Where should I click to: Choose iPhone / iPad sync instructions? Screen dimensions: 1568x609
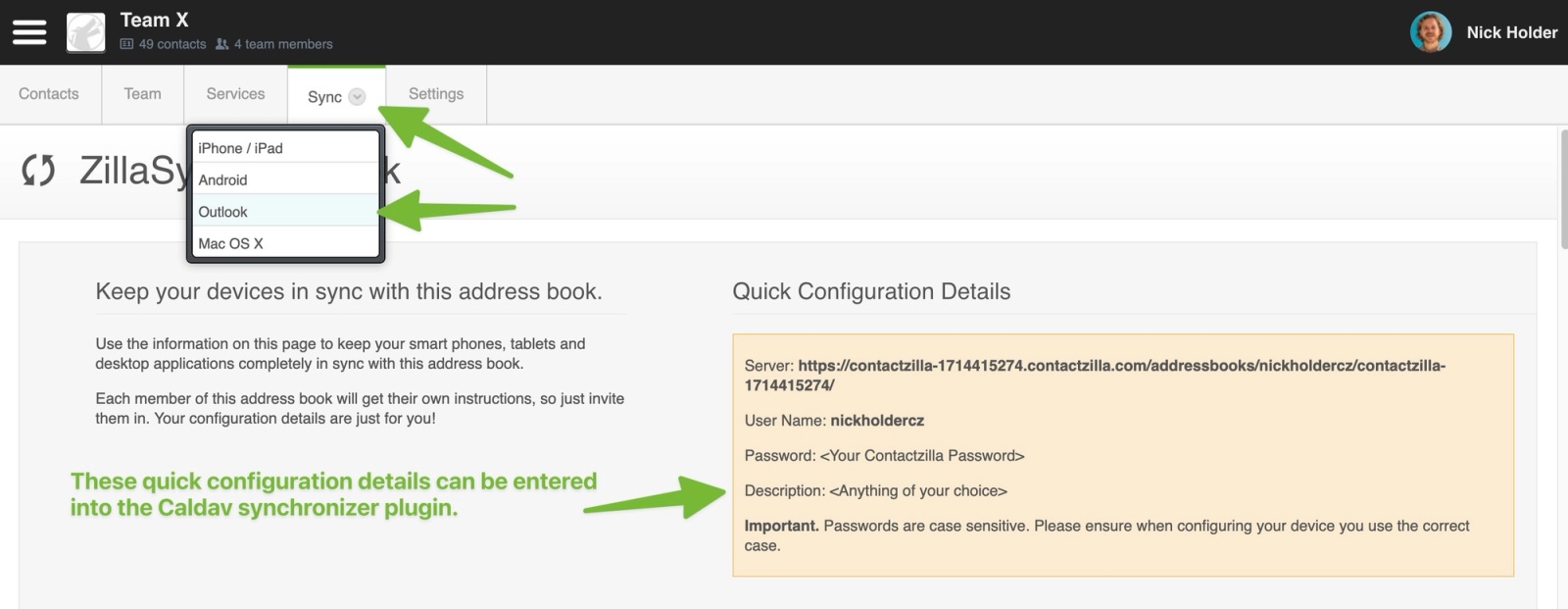pos(241,147)
